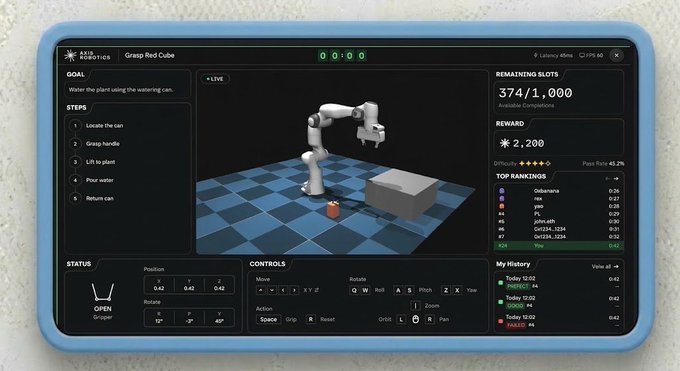Click the Move left arrow key
Viewport: 680px width, 371px height.
pyautogui.click(x=283, y=290)
